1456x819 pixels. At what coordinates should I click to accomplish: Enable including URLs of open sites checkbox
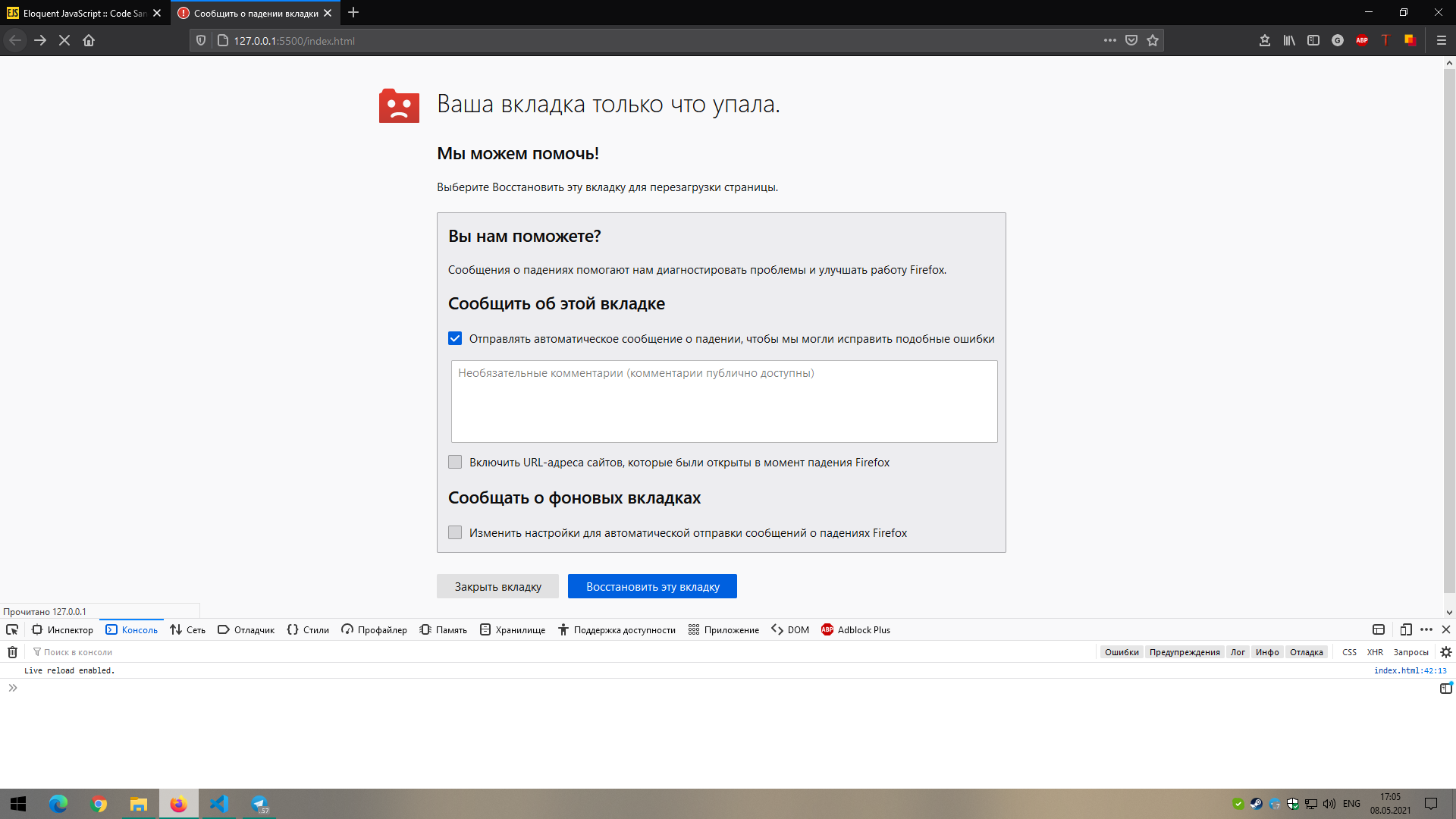455,463
